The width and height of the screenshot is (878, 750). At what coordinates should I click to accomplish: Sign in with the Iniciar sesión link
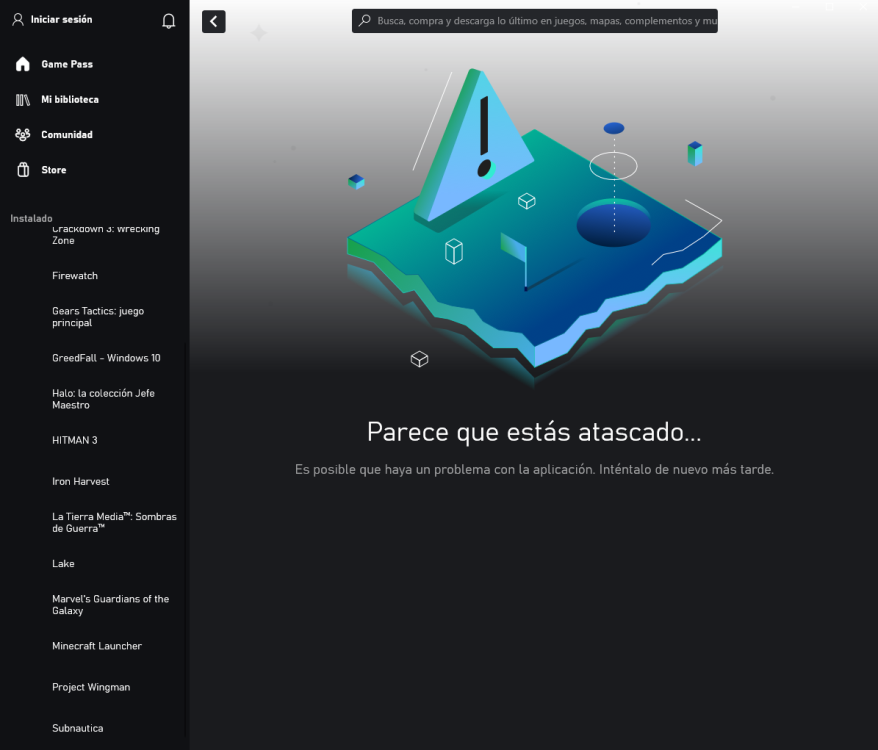62,19
